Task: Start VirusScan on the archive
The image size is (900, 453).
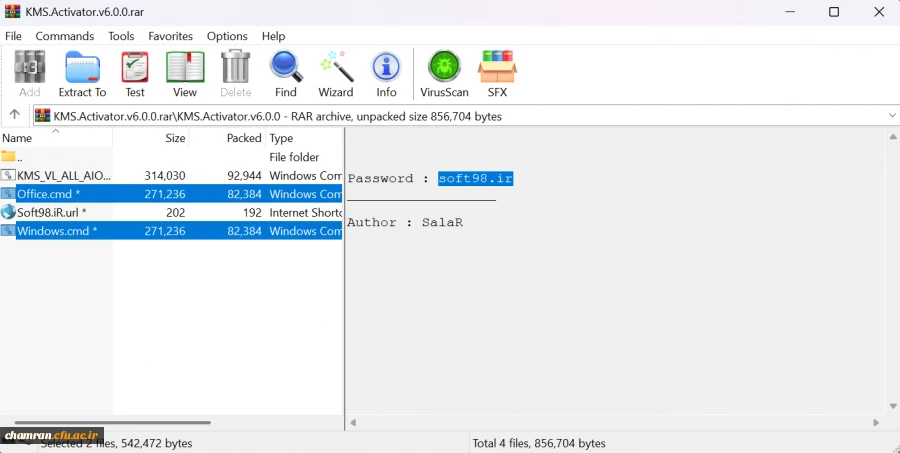Action: pyautogui.click(x=444, y=67)
